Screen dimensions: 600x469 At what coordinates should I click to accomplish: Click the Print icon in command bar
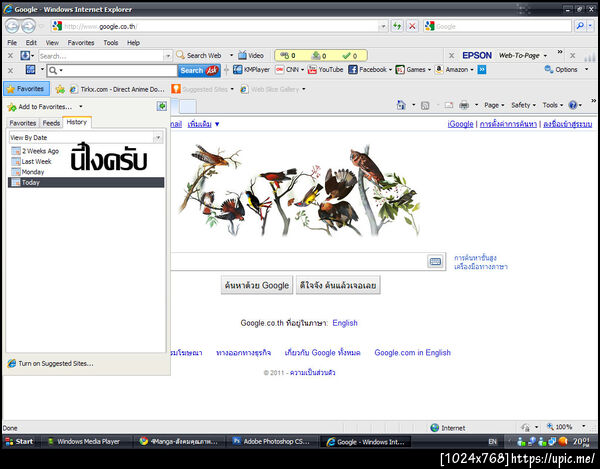(x=464, y=105)
